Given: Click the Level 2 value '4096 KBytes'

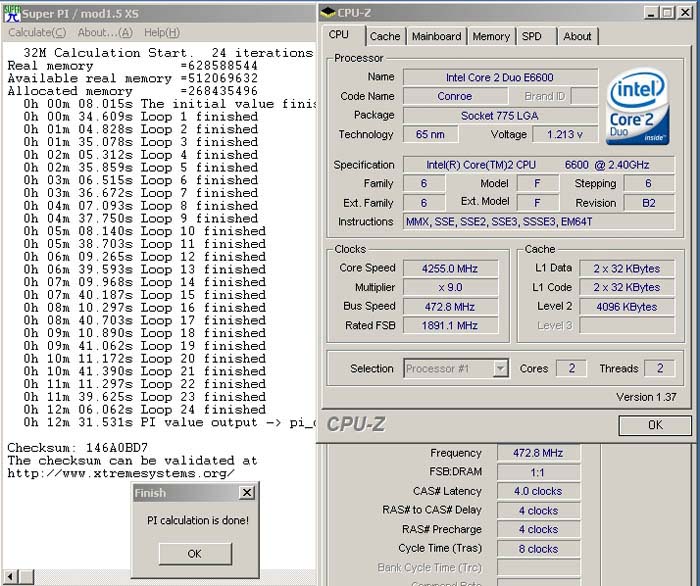Looking at the screenshot, I should [627, 307].
